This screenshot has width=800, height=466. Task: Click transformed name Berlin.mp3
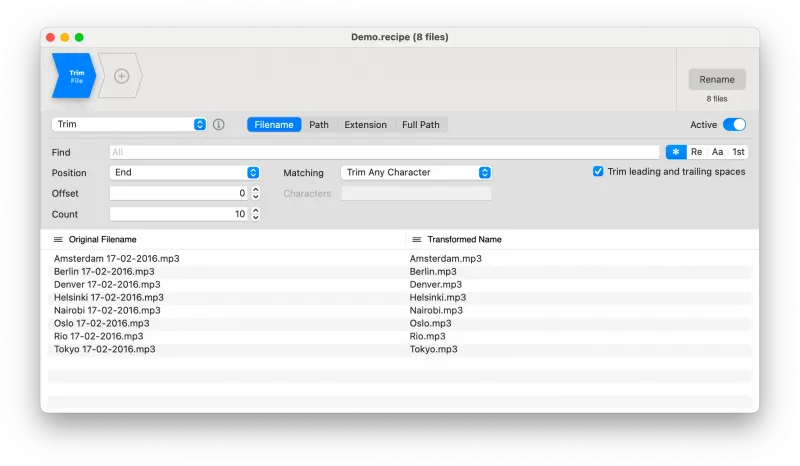(433, 272)
